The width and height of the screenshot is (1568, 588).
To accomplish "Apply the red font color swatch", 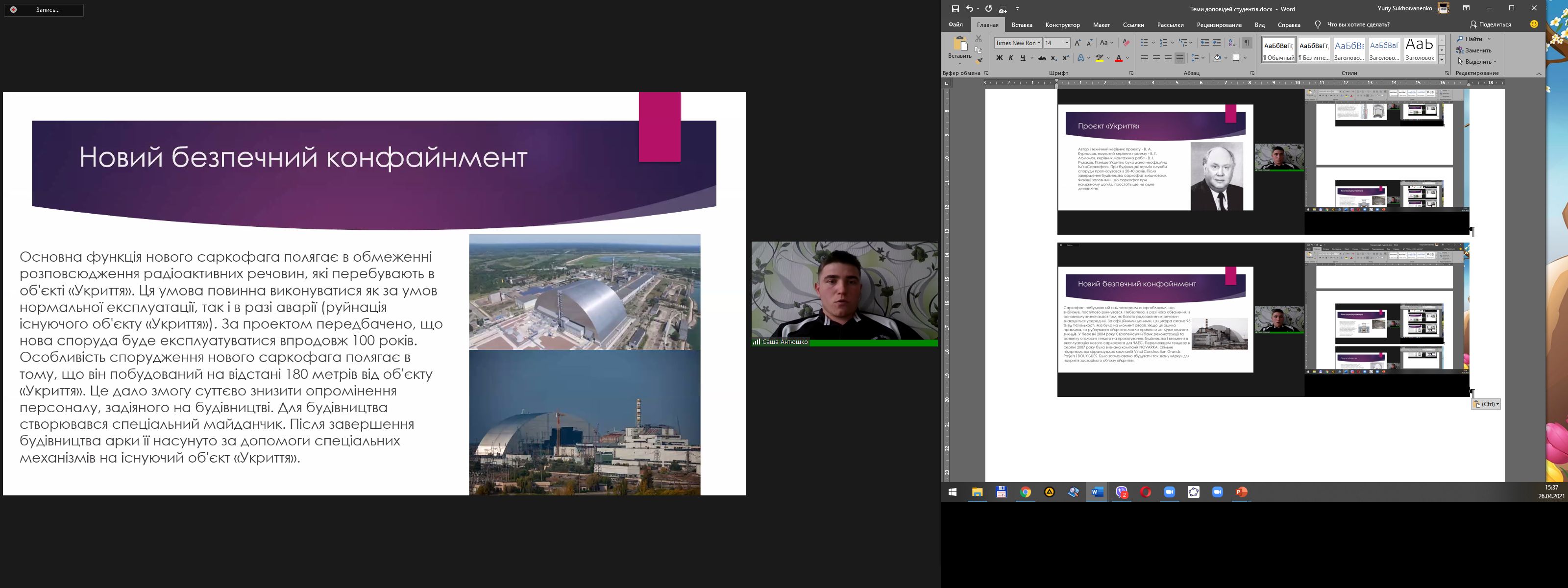I will tap(1118, 58).
